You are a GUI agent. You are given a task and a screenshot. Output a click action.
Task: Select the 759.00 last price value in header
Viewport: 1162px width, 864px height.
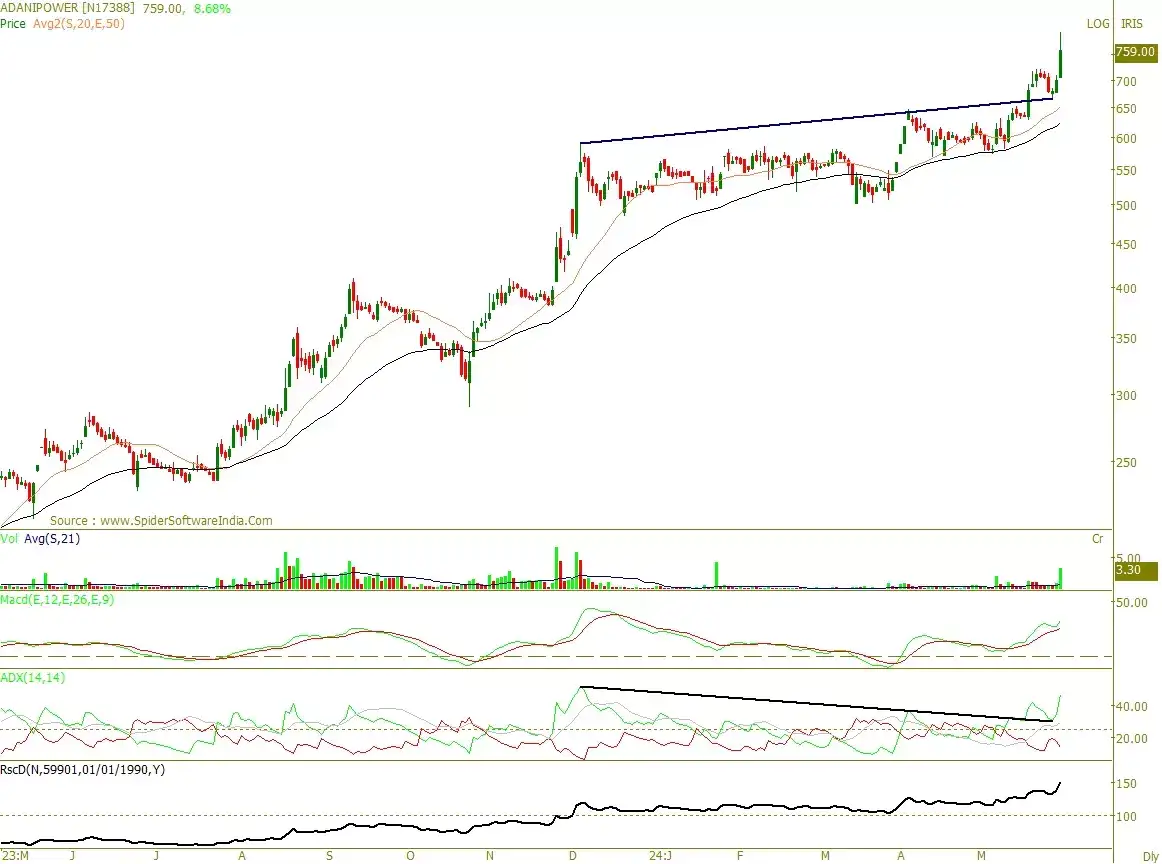(161, 8)
